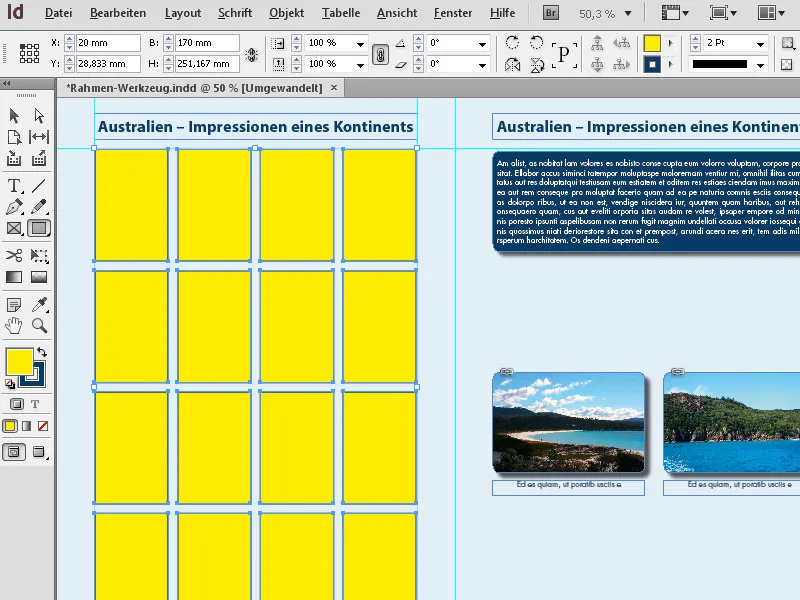This screenshot has height=600, width=800.
Task: Open the Objekt menu
Action: pyautogui.click(x=286, y=14)
